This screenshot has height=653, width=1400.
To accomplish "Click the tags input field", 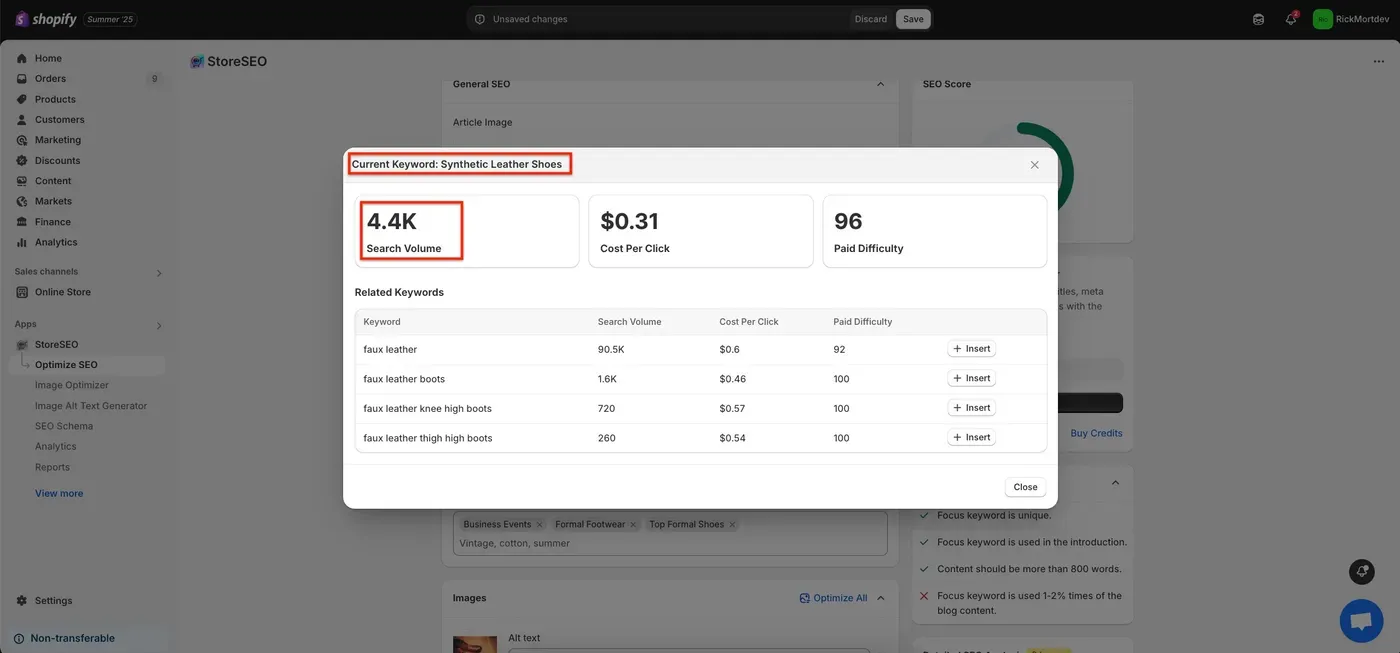I will [x=671, y=543].
